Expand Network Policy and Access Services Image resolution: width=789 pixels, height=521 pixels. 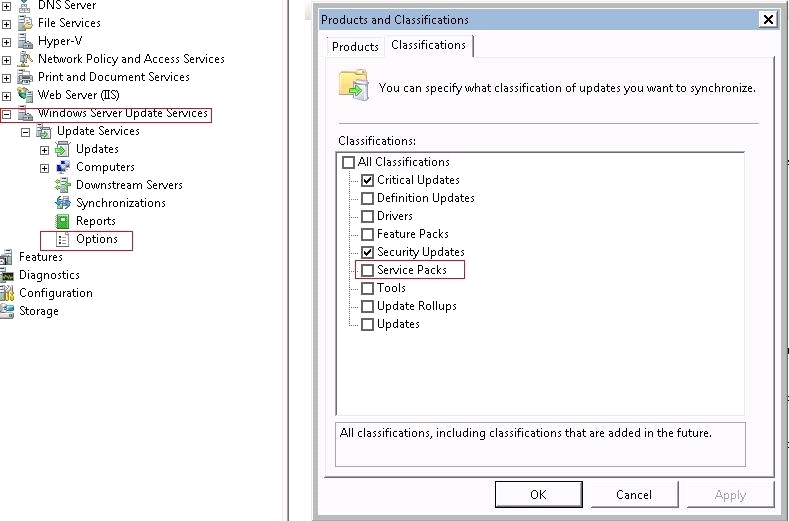tap(6, 60)
